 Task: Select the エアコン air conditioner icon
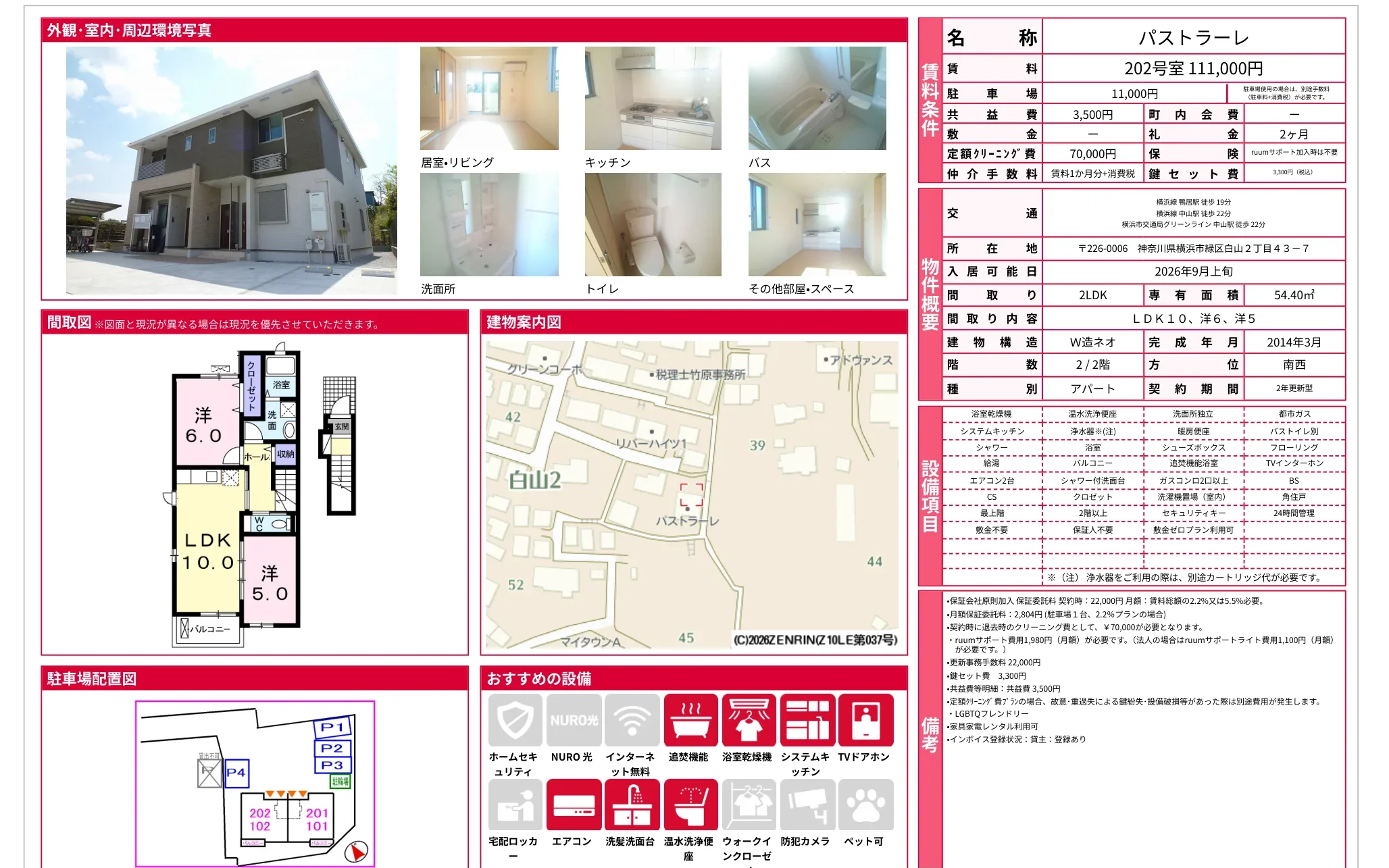(574, 805)
